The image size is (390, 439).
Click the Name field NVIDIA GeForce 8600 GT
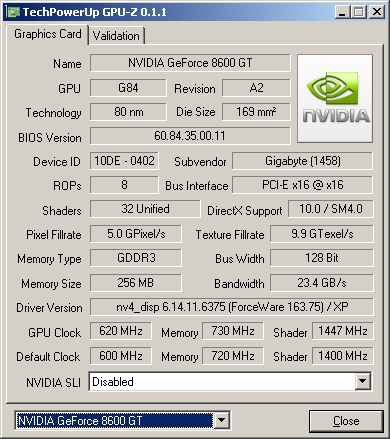click(x=190, y=63)
